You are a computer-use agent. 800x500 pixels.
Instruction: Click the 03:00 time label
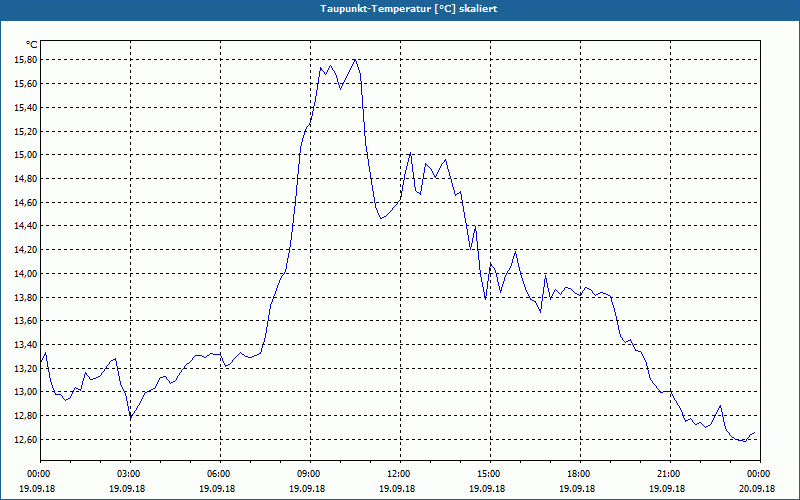[x=131, y=474]
